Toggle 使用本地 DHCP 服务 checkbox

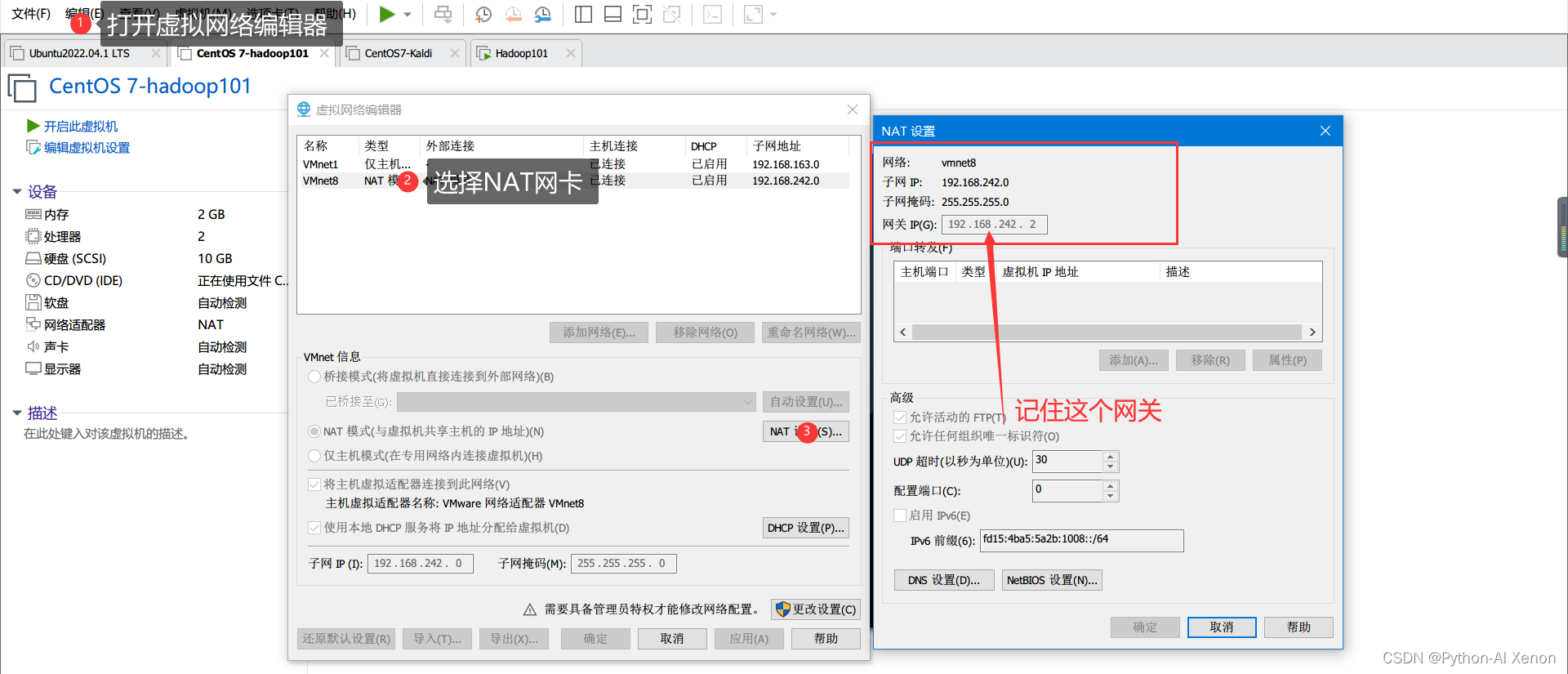point(314,528)
